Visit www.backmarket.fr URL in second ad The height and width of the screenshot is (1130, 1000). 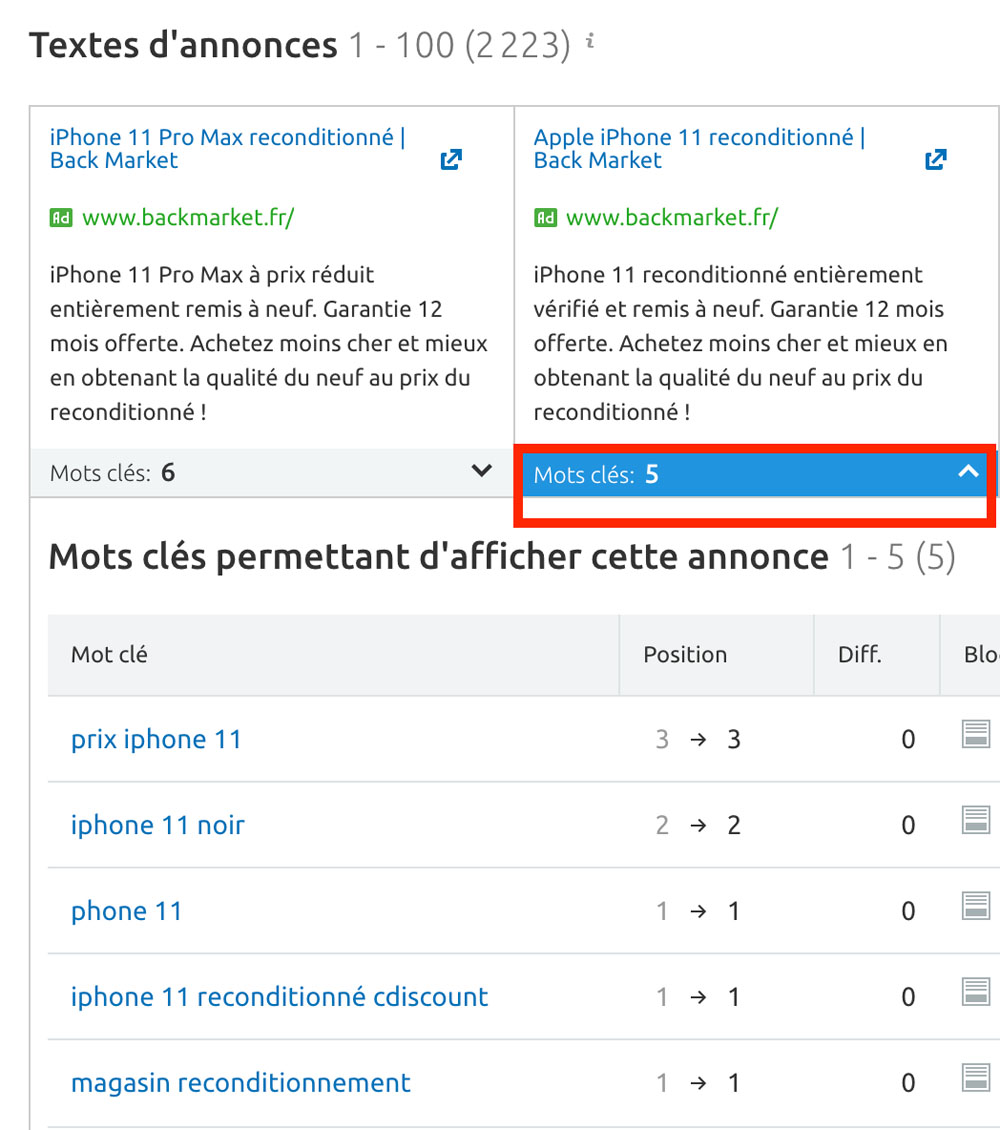[x=672, y=217]
